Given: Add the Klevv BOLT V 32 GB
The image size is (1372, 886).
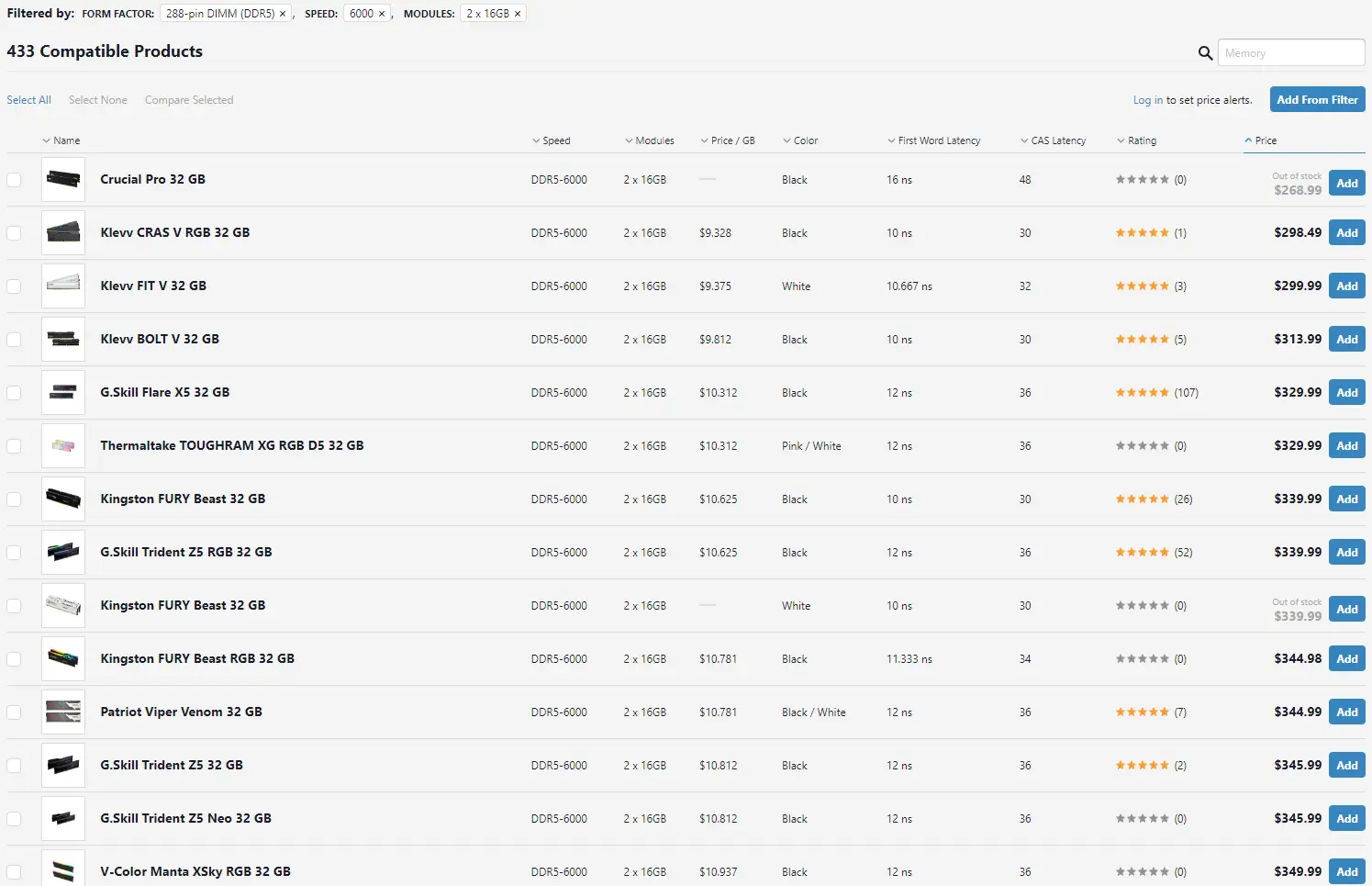Looking at the screenshot, I should coord(1346,340).
